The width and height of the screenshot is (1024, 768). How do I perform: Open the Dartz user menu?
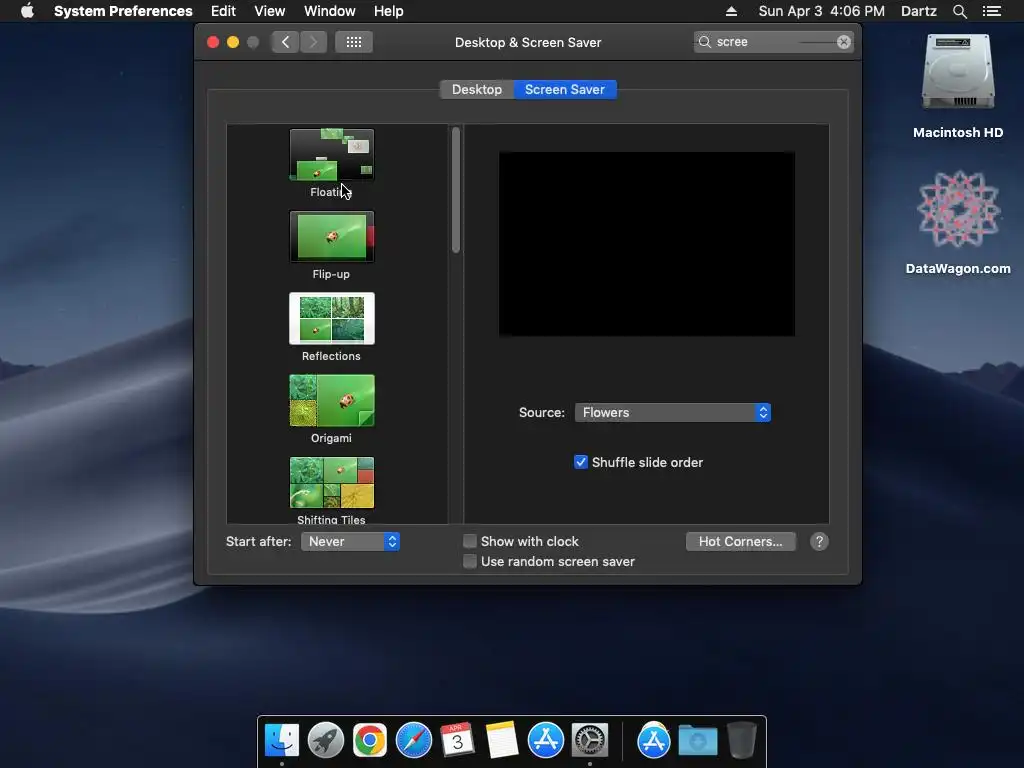[918, 11]
